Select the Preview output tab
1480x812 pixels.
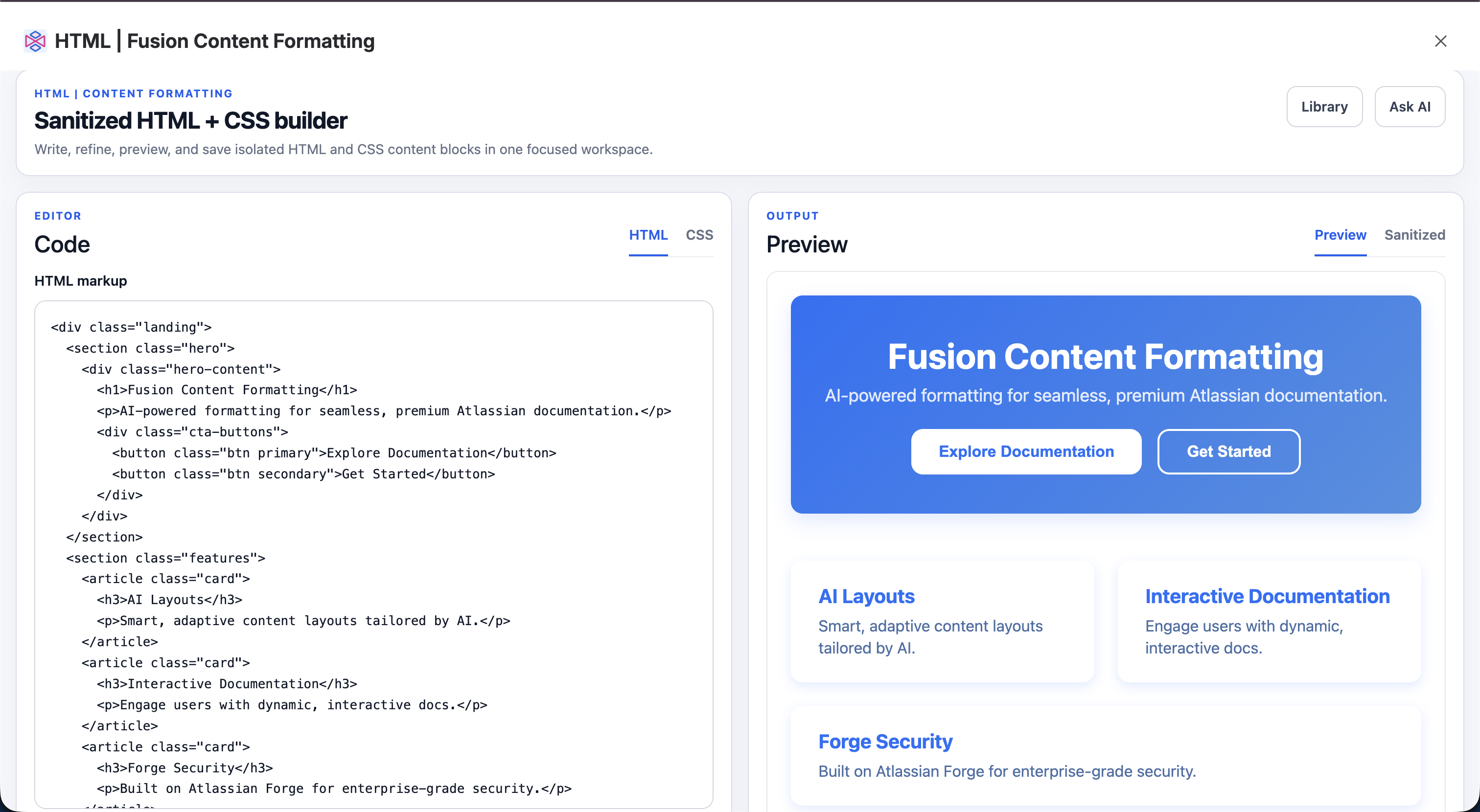point(1341,235)
